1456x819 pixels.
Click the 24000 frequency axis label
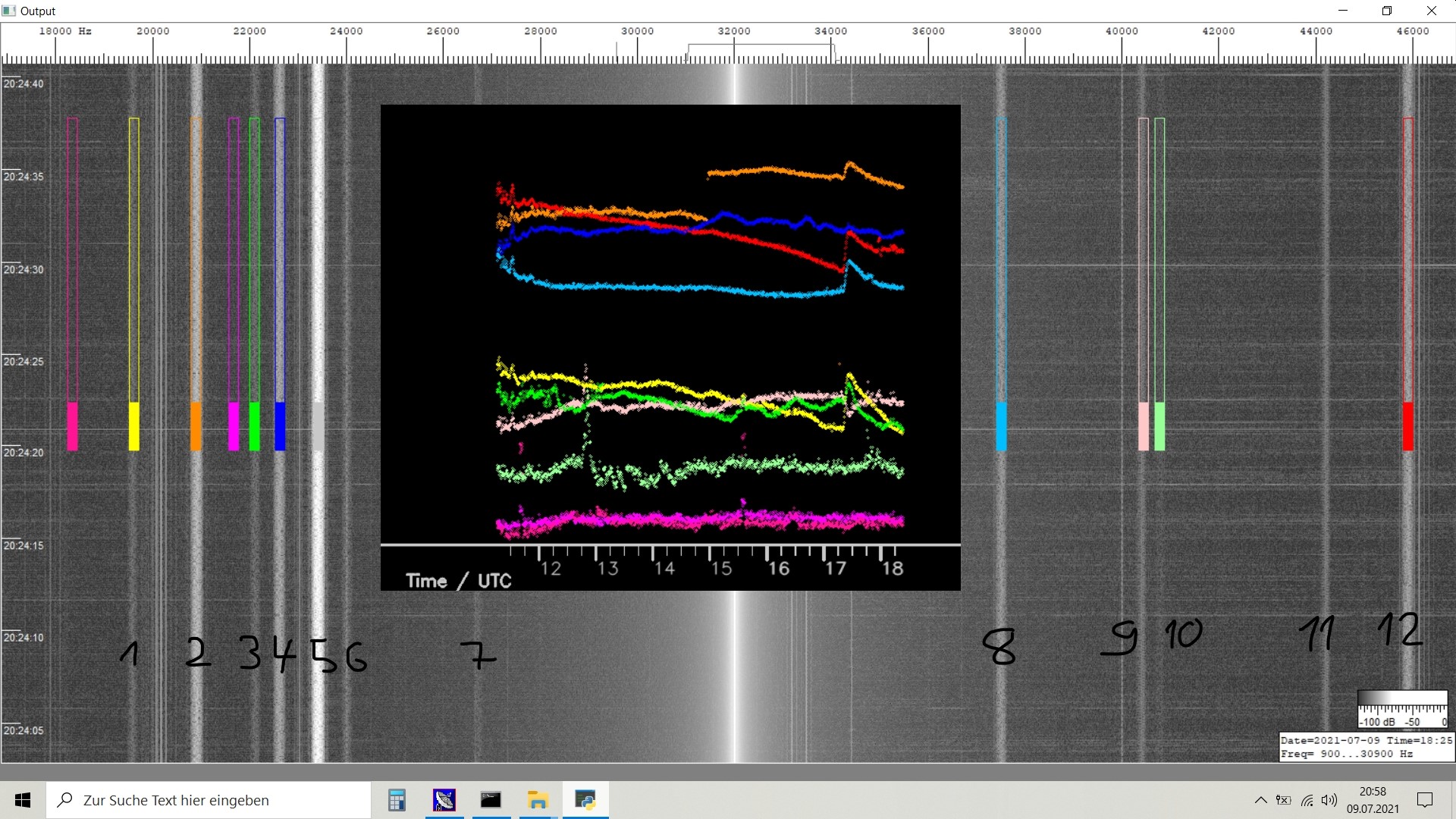tap(347, 31)
